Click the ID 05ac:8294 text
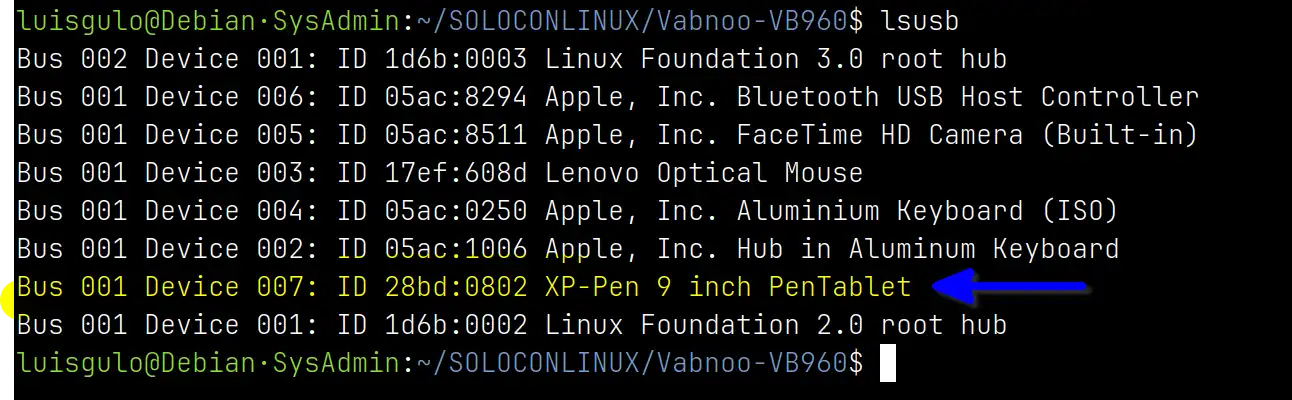This screenshot has width=1292, height=400. (x=432, y=98)
